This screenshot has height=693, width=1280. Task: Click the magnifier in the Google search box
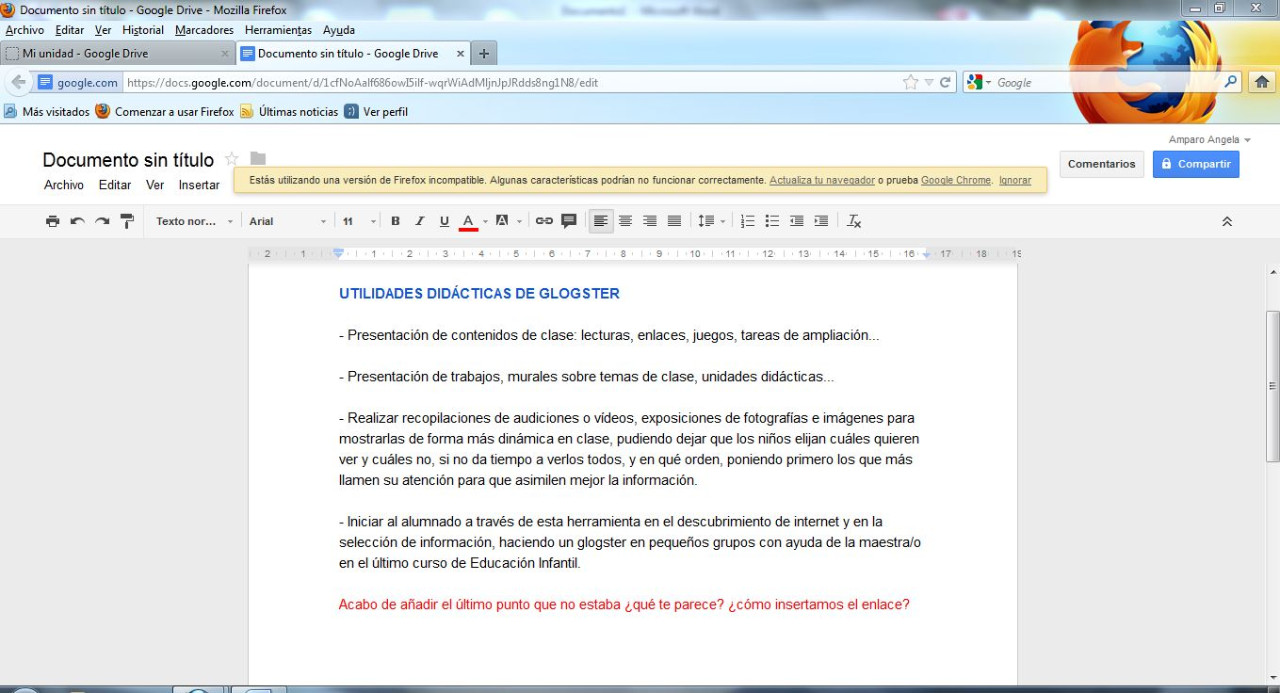tap(1231, 82)
